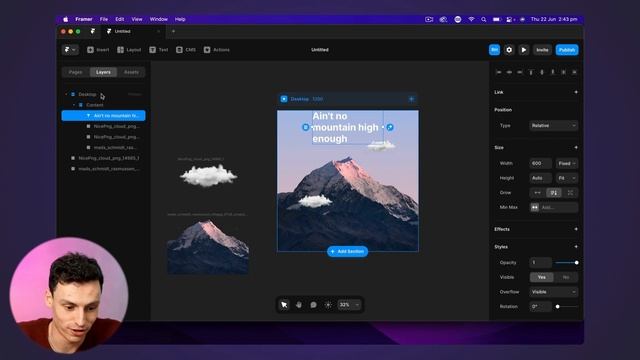
Task: Toggle the light/dark canvas sun icon
Action: (328, 305)
